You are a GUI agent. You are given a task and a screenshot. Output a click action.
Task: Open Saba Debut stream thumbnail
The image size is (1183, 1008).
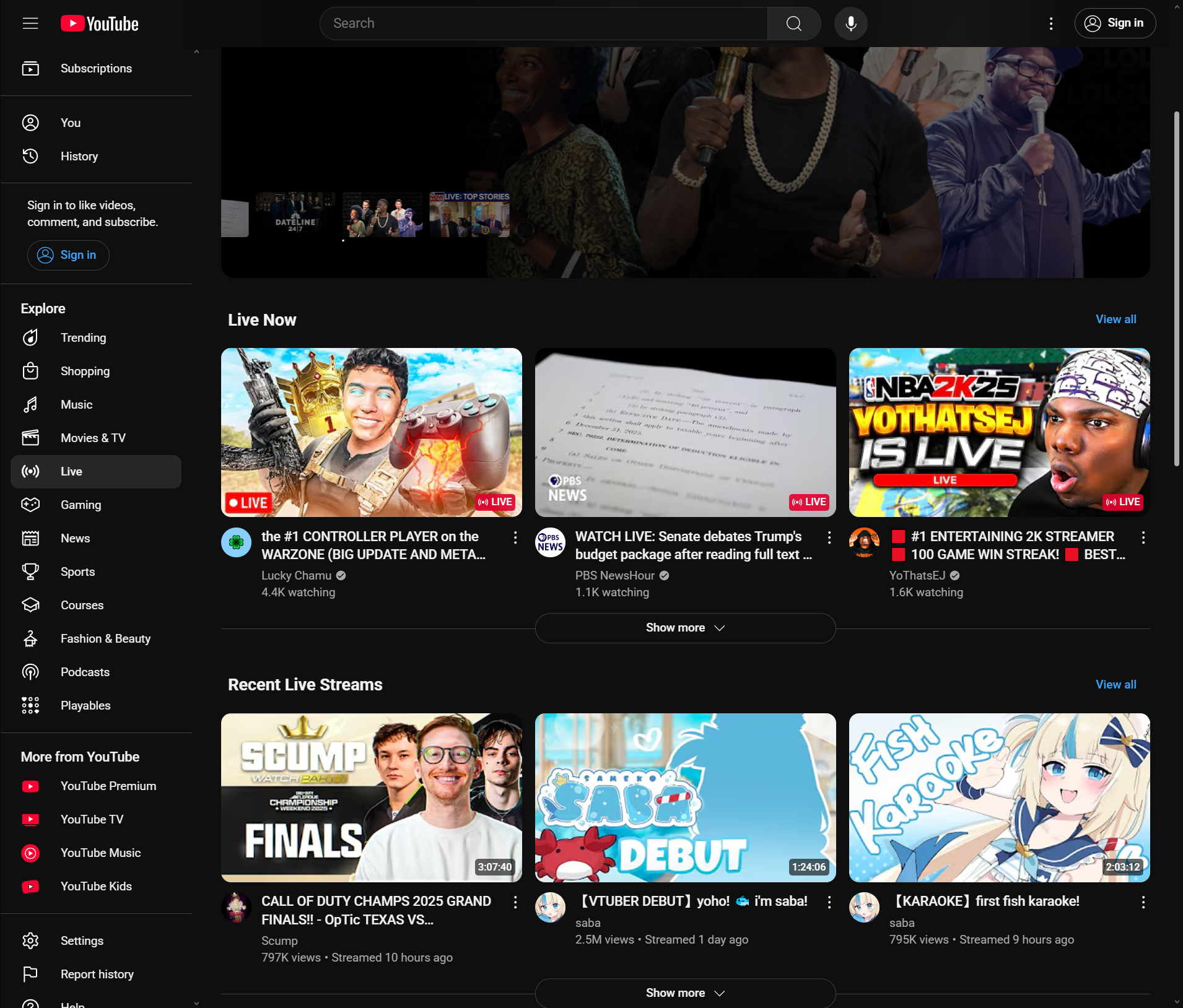[685, 797]
